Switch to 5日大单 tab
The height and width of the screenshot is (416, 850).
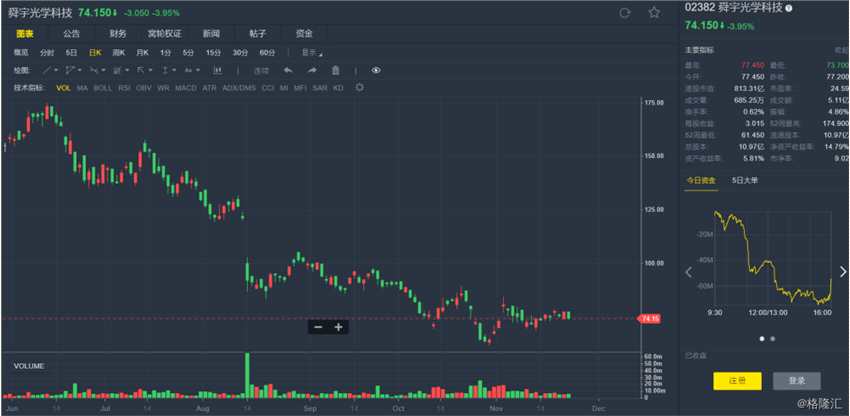[x=745, y=180]
